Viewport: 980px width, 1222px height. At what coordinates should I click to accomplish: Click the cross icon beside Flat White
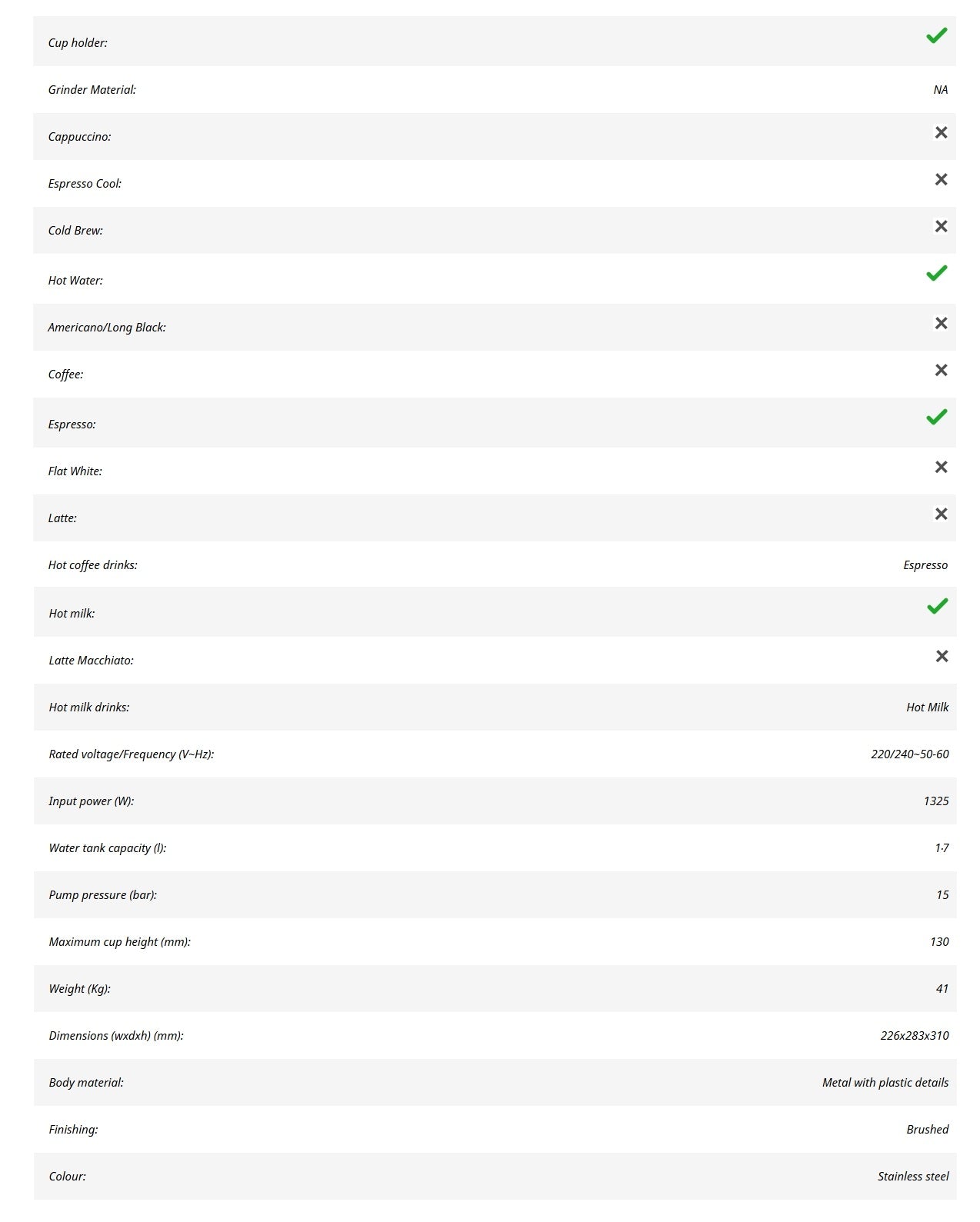tap(941, 468)
